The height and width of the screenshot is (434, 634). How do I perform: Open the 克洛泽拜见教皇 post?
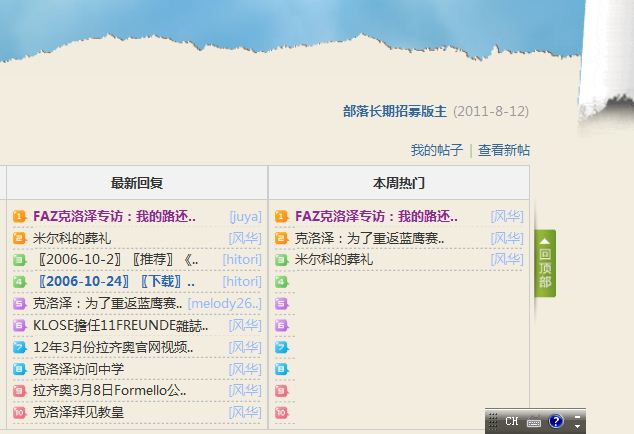[78, 413]
